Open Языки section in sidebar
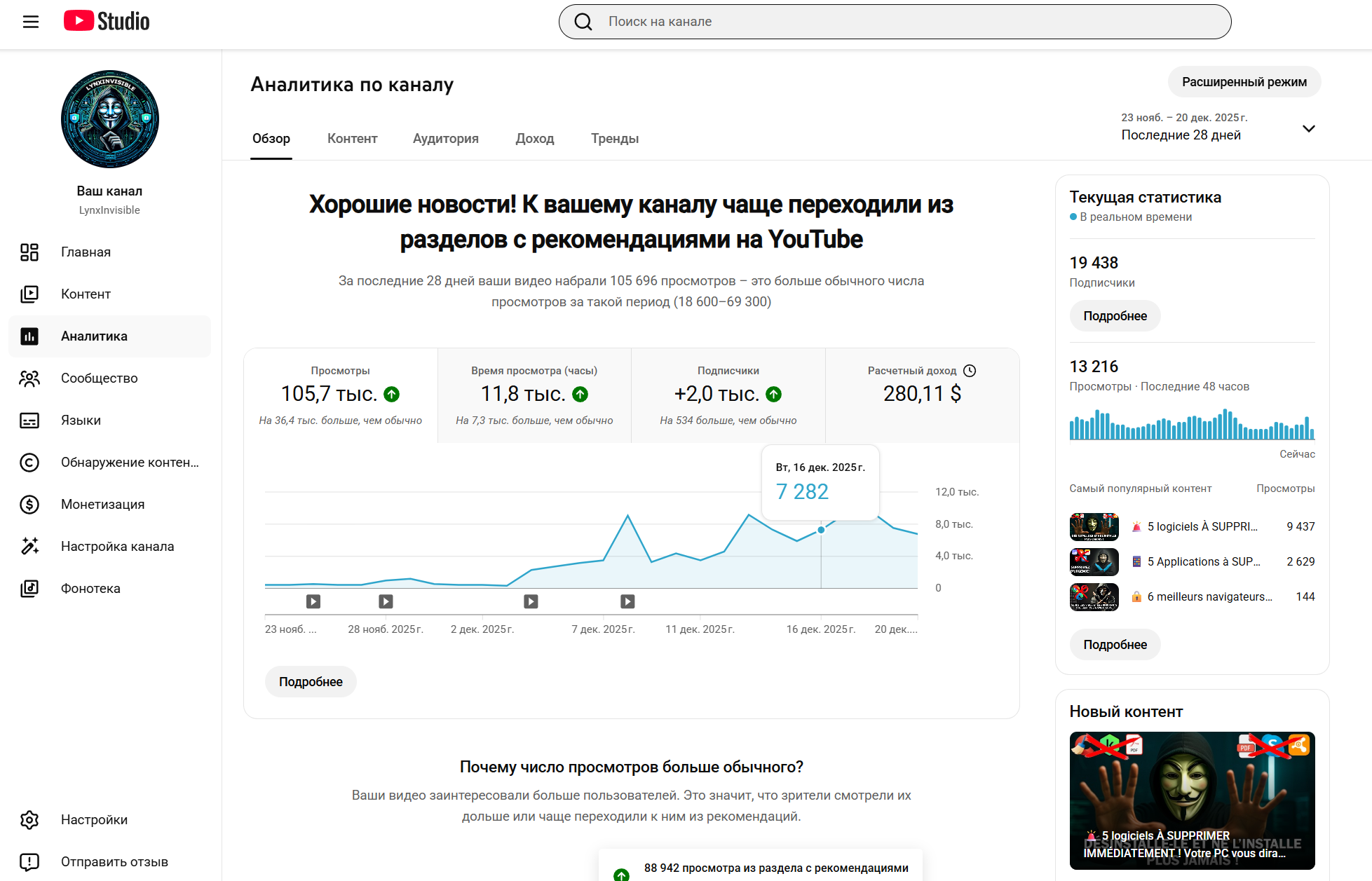This screenshot has height=881, width=1372. (81, 421)
